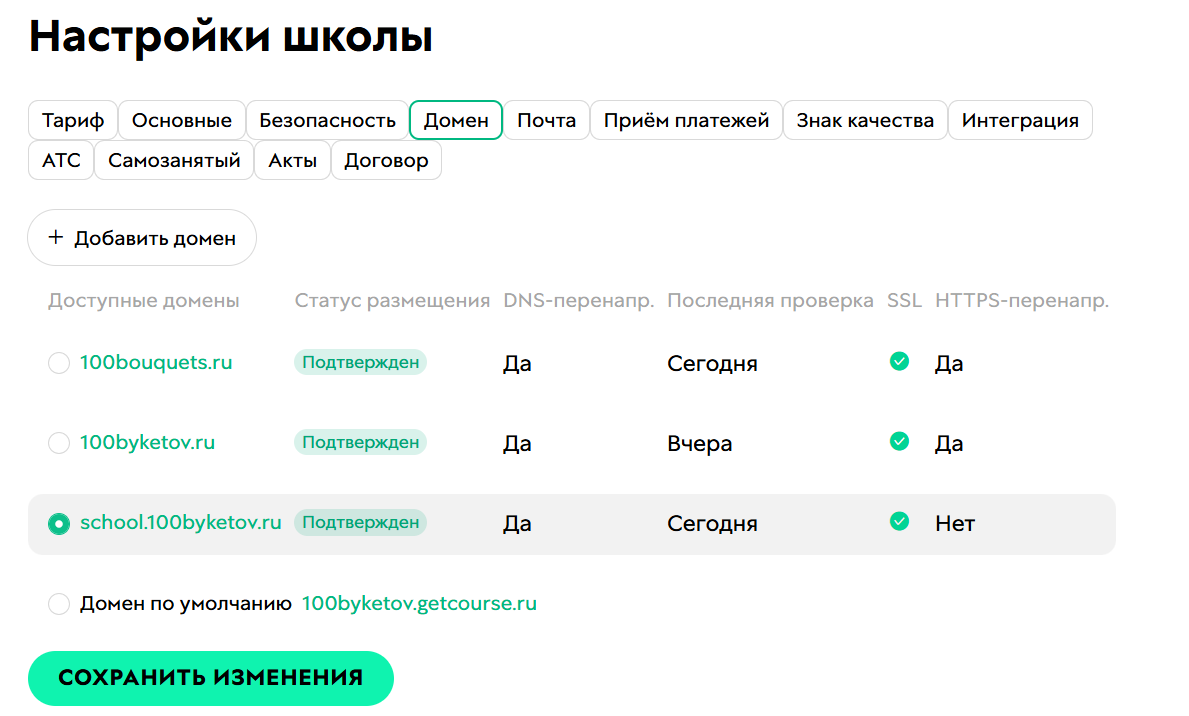Select the 100bouquets.ru radio button

click(x=59, y=363)
